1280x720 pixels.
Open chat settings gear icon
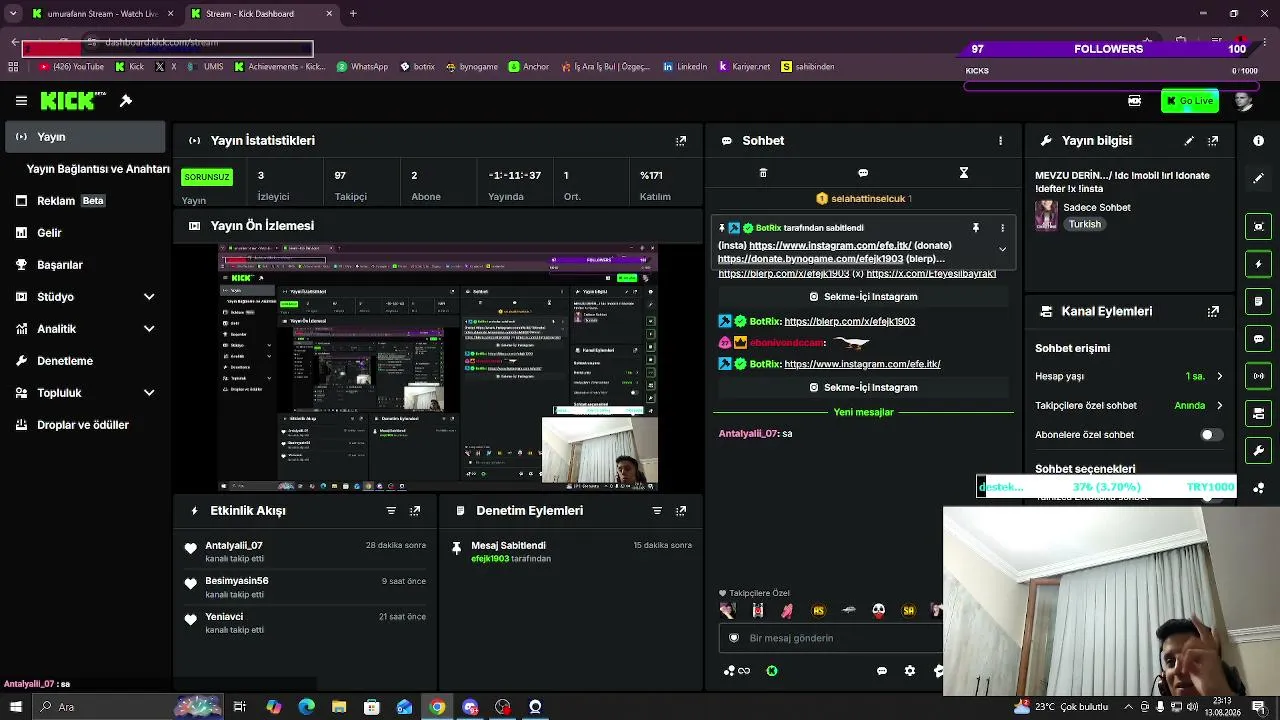[909, 671]
